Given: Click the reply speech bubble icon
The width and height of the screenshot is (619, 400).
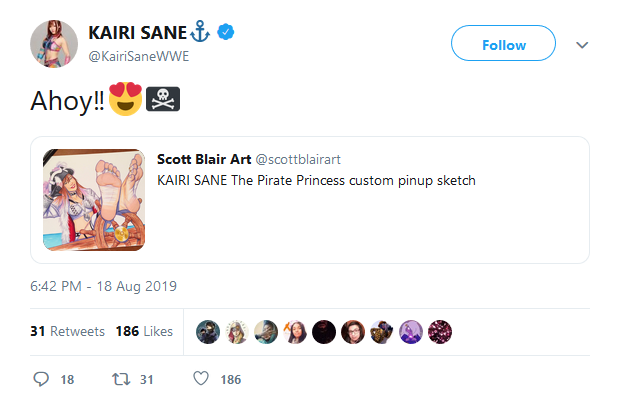Looking at the screenshot, I should click(x=41, y=379).
